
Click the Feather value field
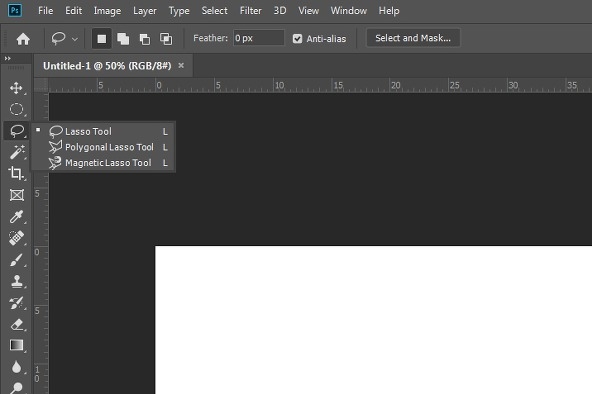click(x=258, y=38)
